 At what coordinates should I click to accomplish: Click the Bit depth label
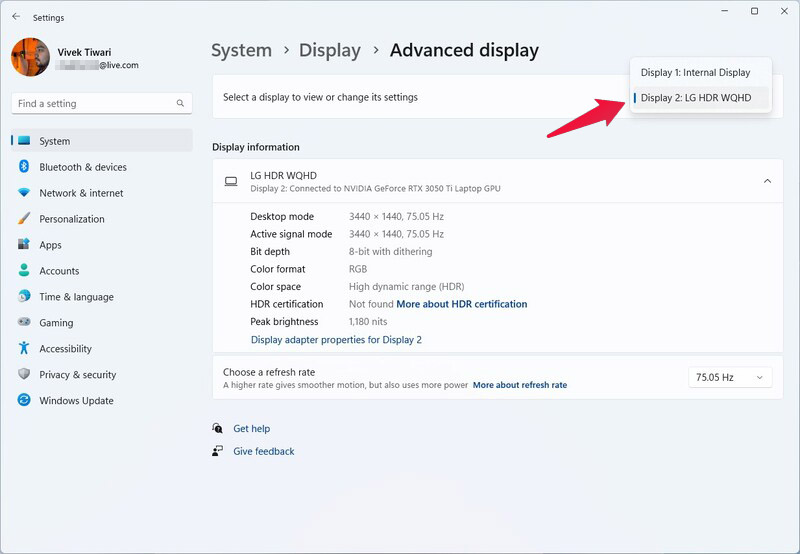click(x=270, y=251)
